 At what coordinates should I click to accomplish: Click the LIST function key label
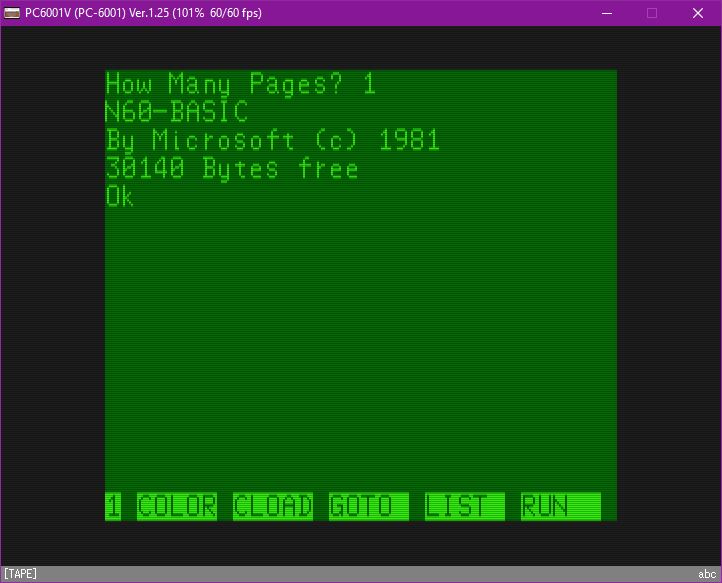465,506
